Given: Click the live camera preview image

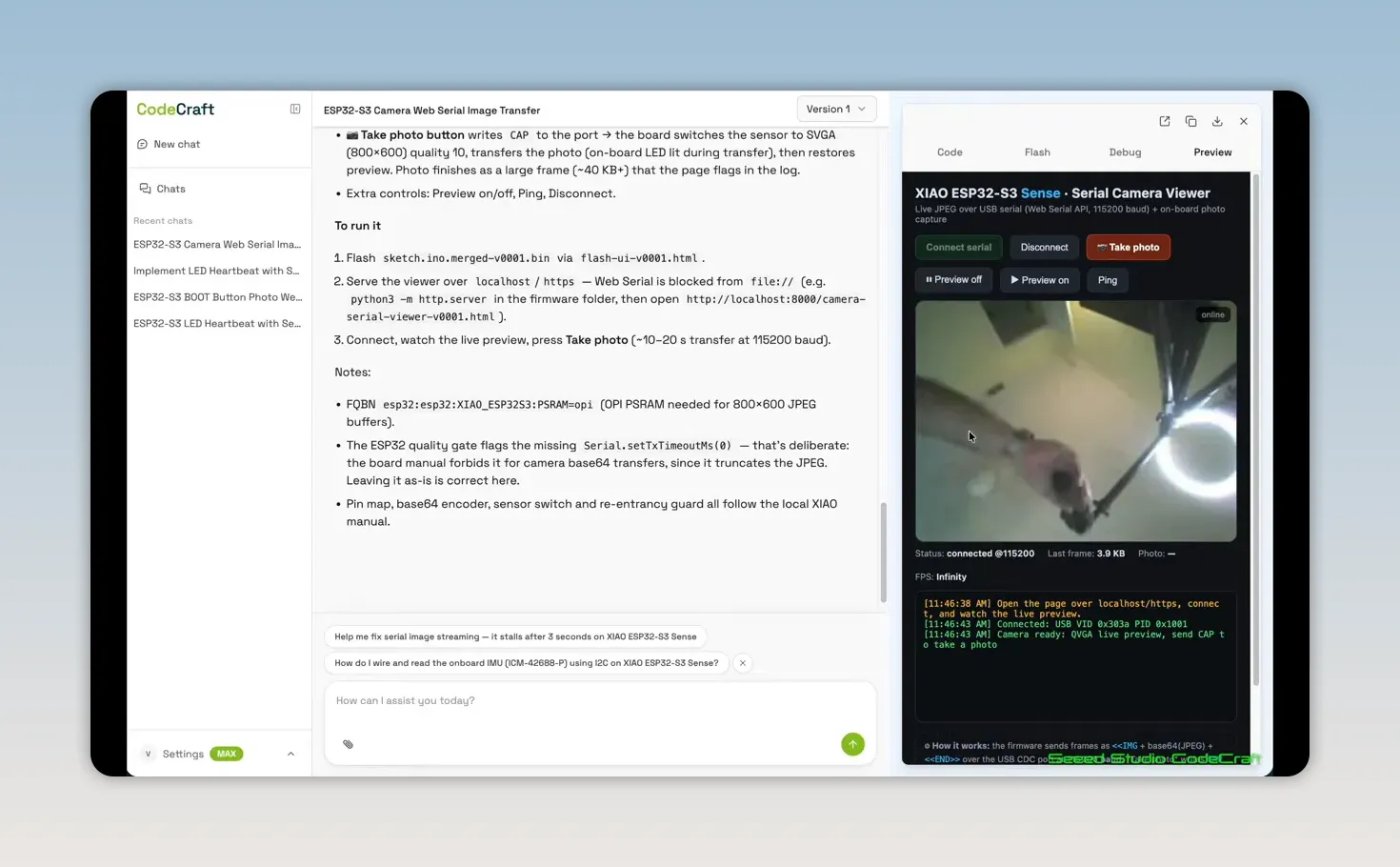Looking at the screenshot, I should coord(1075,421).
